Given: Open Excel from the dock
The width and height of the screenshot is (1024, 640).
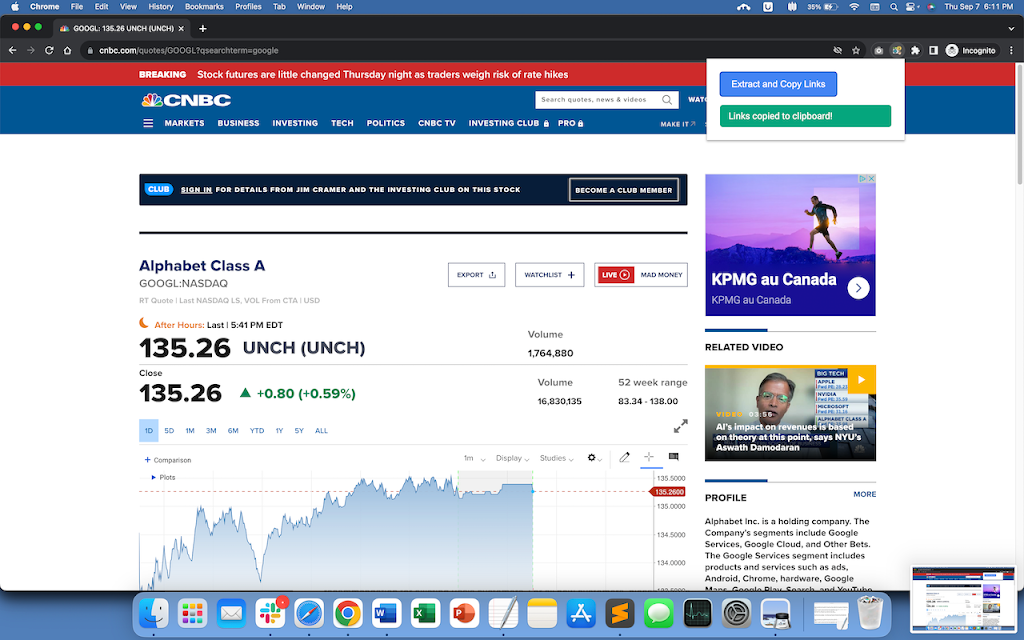Looking at the screenshot, I should pyautogui.click(x=425, y=613).
